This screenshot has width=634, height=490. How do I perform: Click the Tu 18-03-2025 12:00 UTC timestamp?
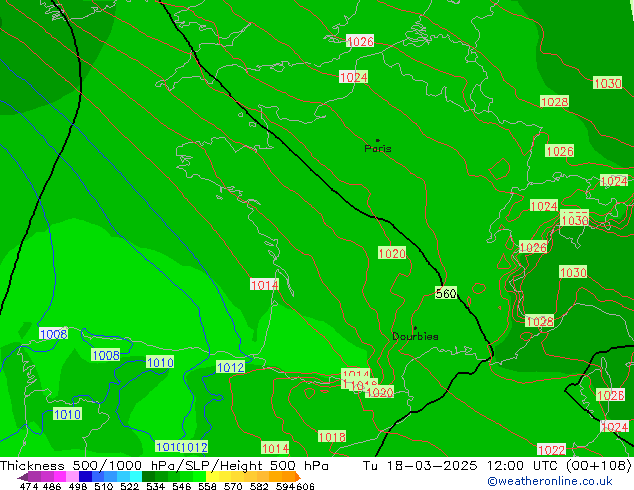coord(460,465)
